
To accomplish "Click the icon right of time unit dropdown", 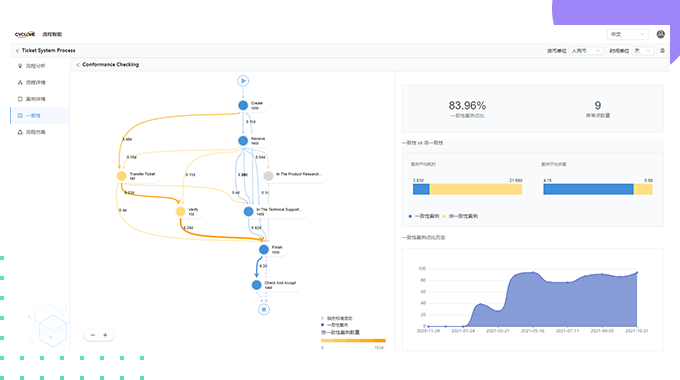I will [662, 51].
